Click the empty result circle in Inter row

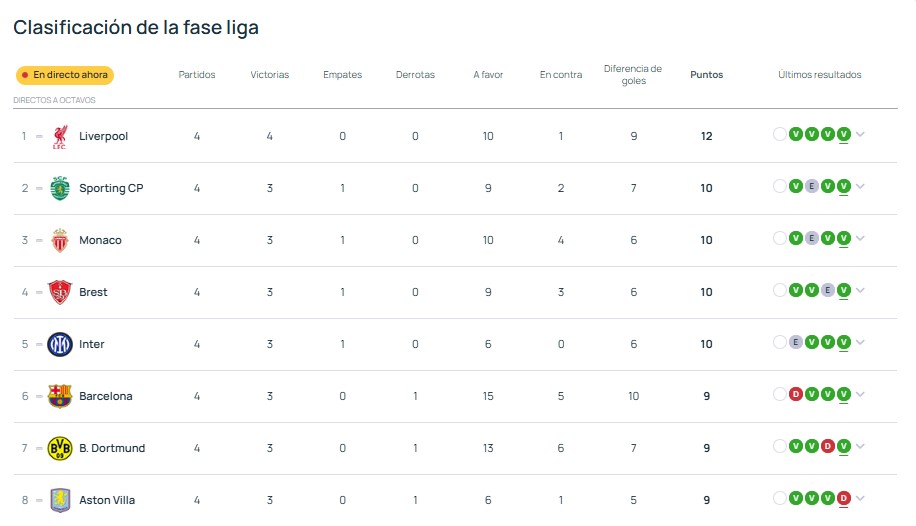pyautogui.click(x=780, y=342)
